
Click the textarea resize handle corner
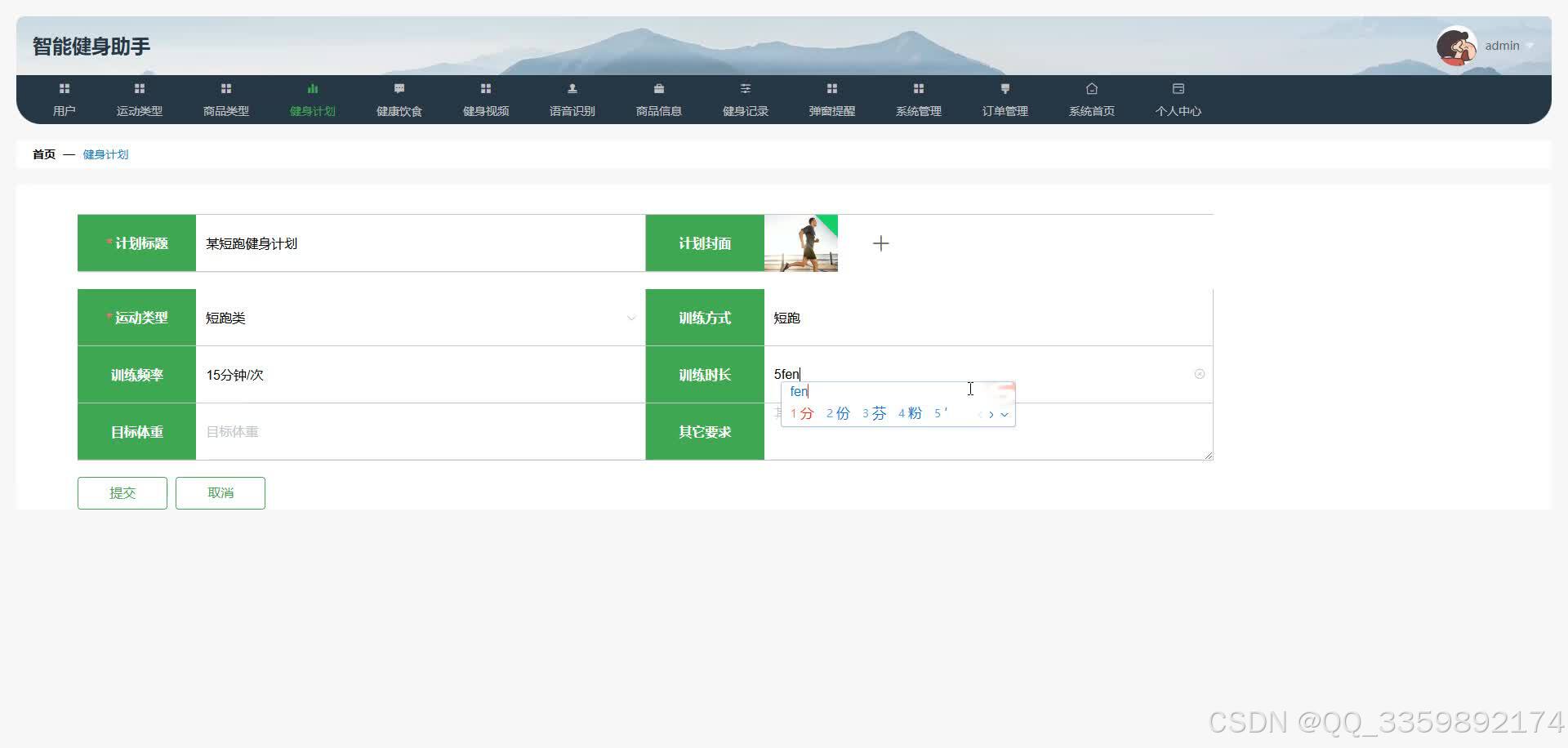pos(1209,456)
